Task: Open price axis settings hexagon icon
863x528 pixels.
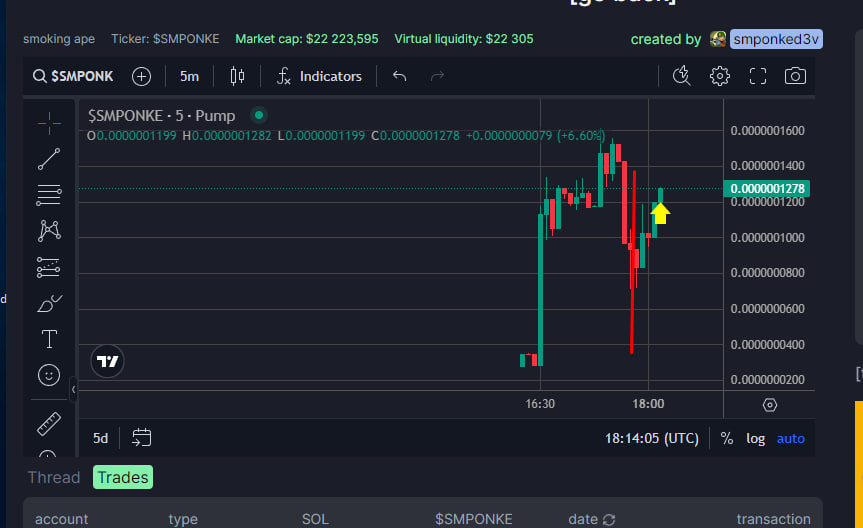Action: [769, 405]
